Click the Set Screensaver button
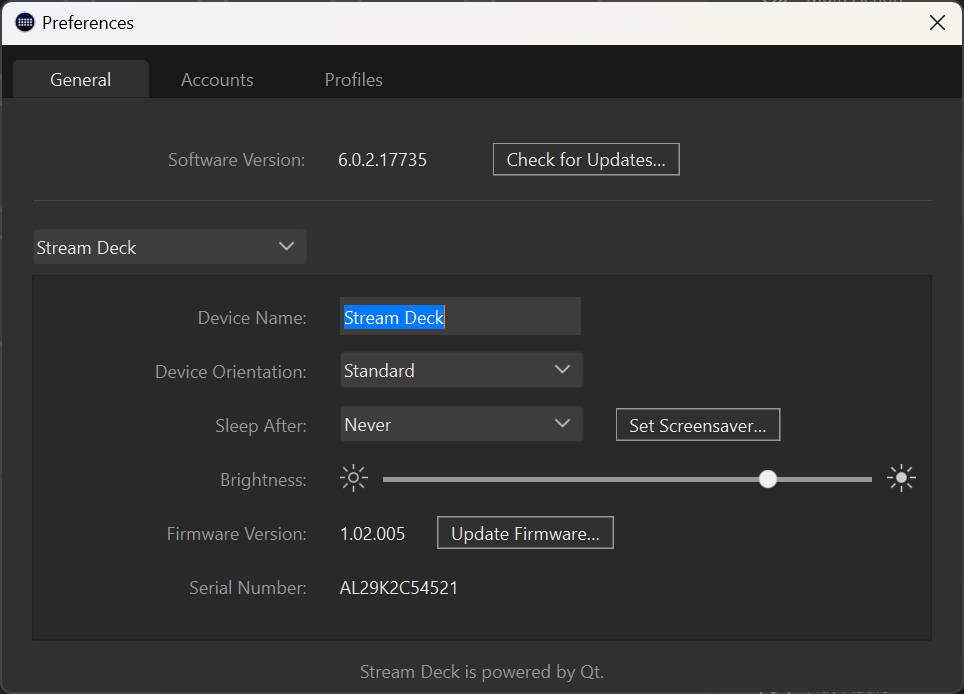The width and height of the screenshot is (964, 694). pyautogui.click(x=698, y=425)
